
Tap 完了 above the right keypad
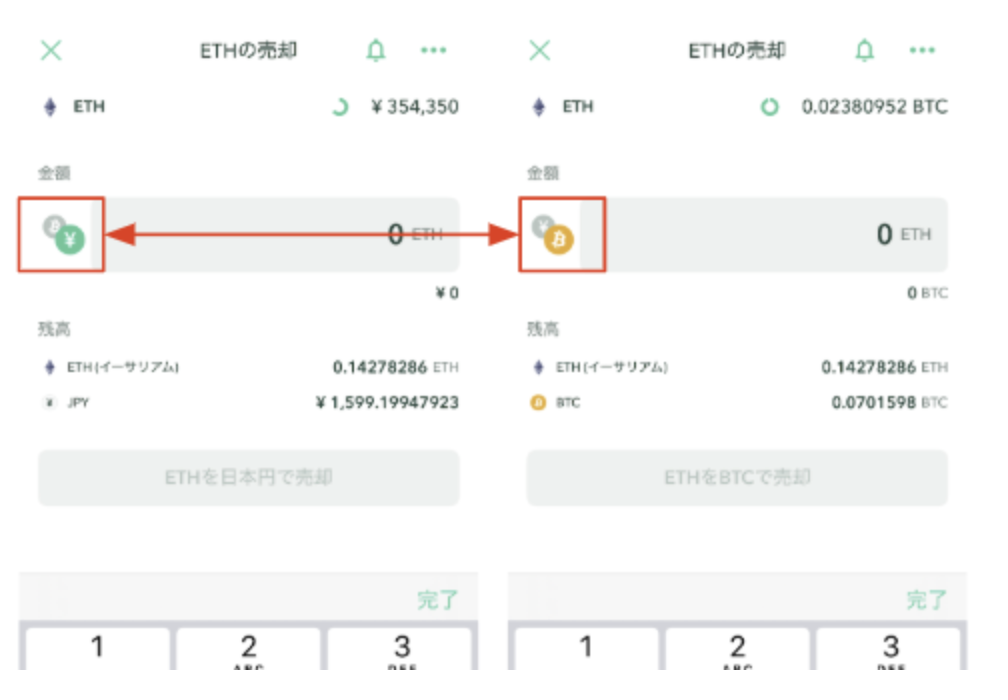click(x=926, y=600)
